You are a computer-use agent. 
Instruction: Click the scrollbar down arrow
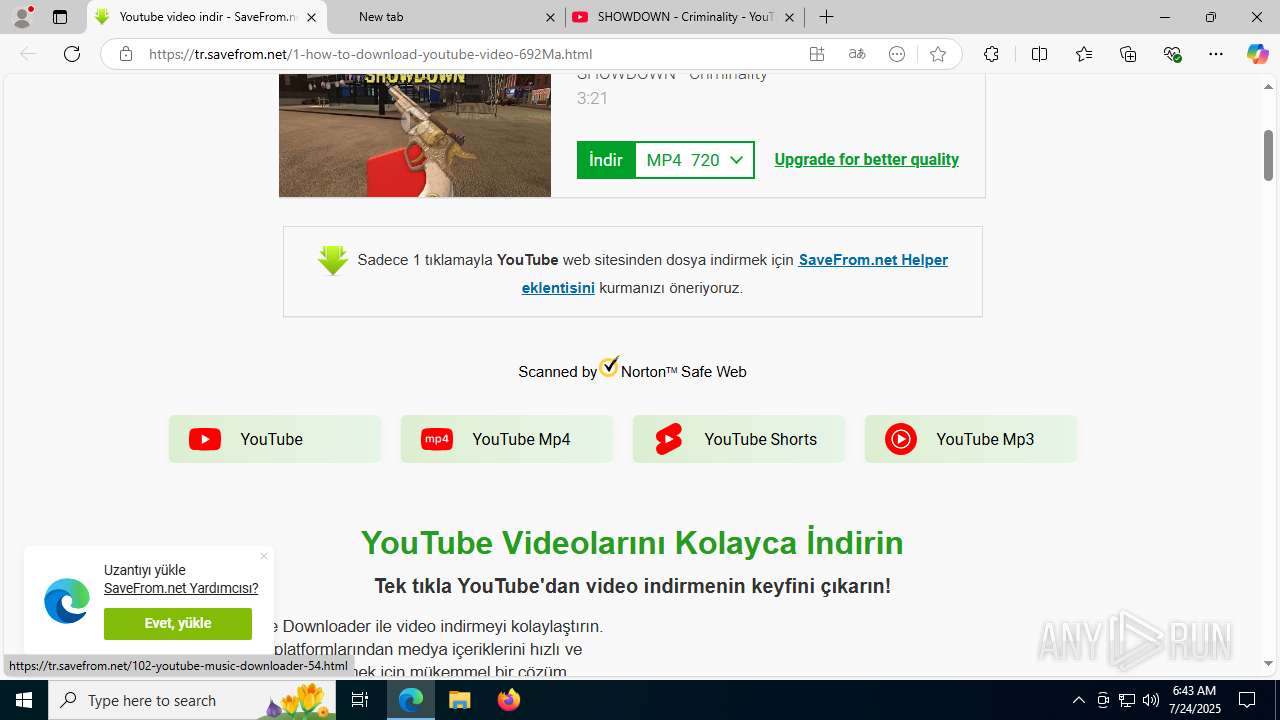(1268, 663)
